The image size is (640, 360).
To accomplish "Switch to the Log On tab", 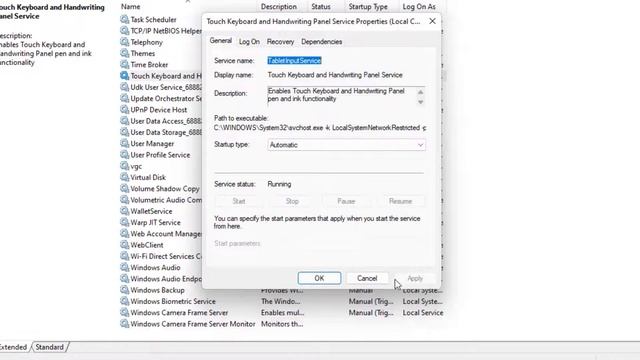I will (x=249, y=42).
